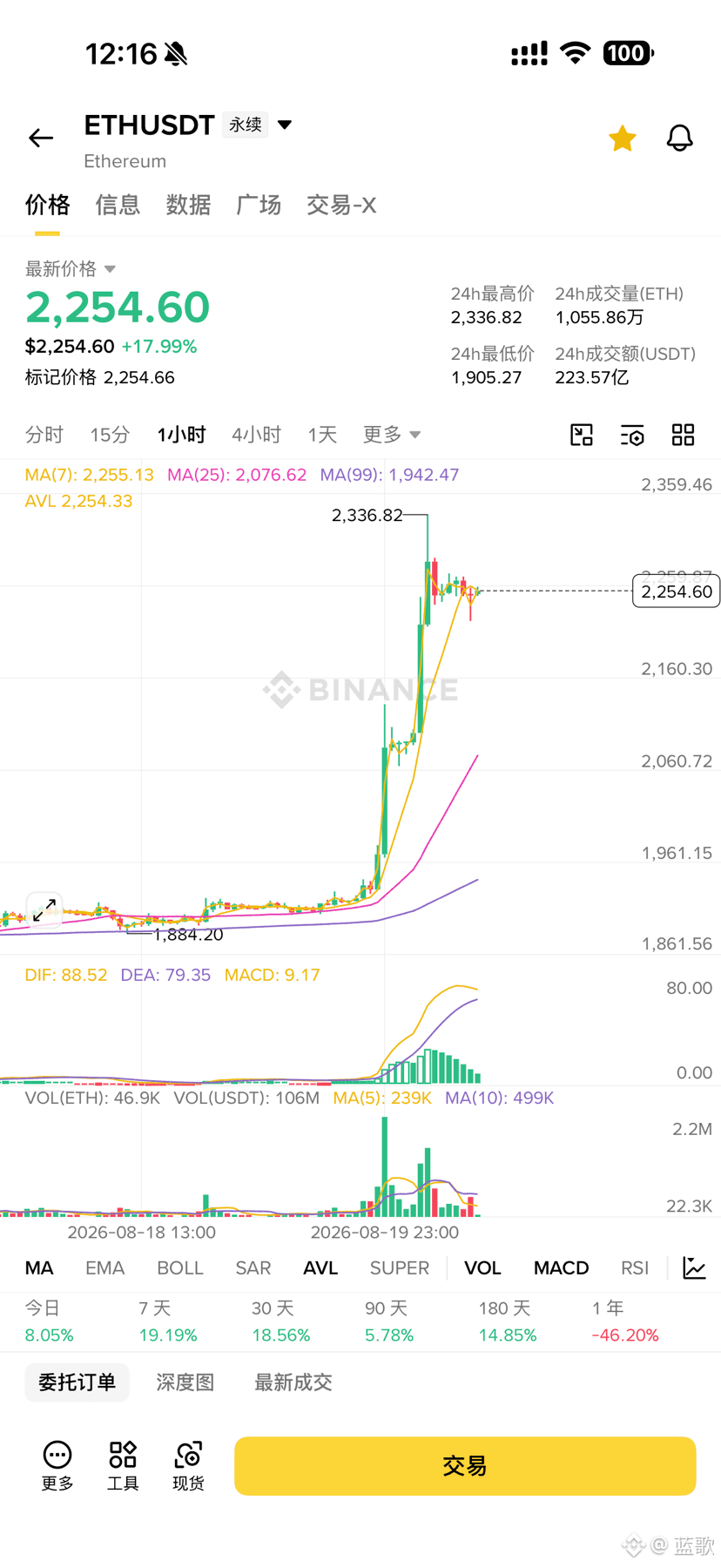Open the 交易-X tab
721x1568 pixels.
coord(341,205)
